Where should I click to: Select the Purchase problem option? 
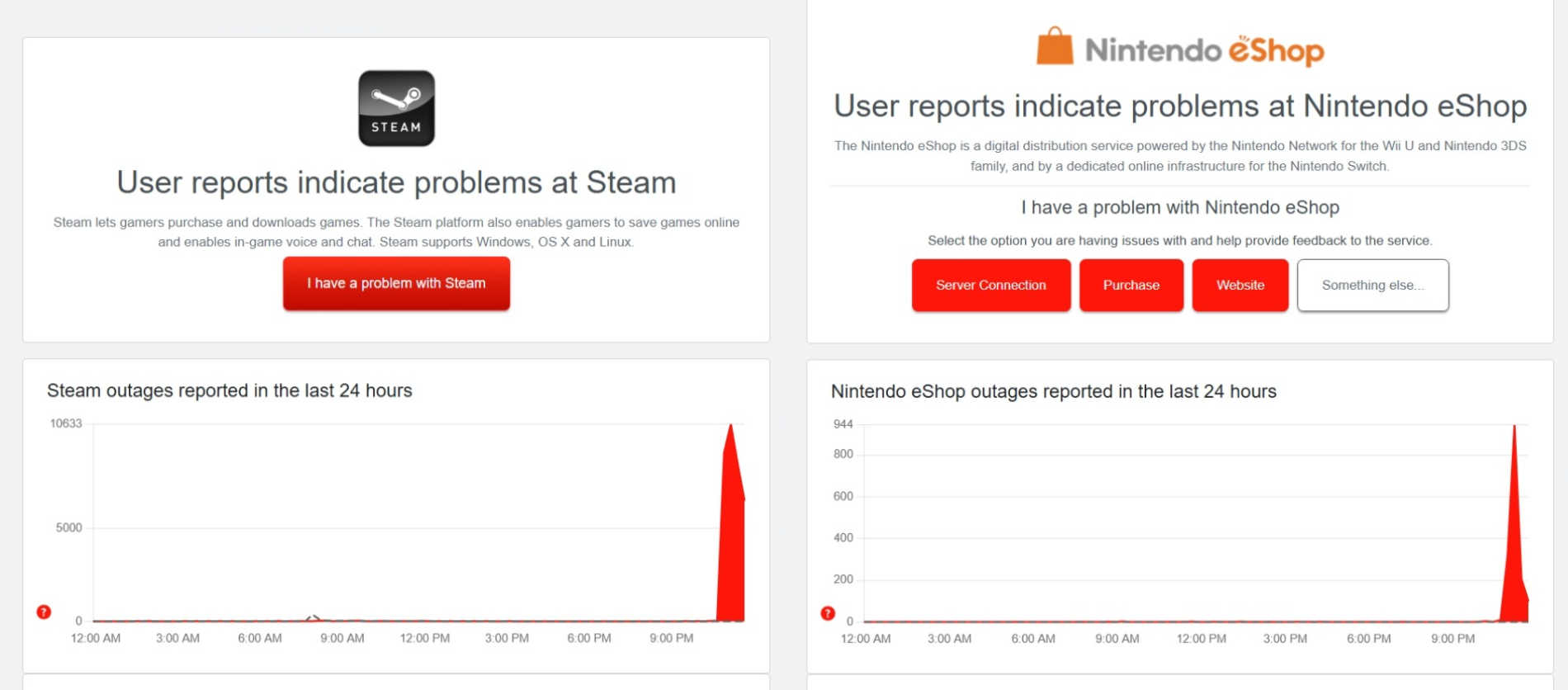1131,285
